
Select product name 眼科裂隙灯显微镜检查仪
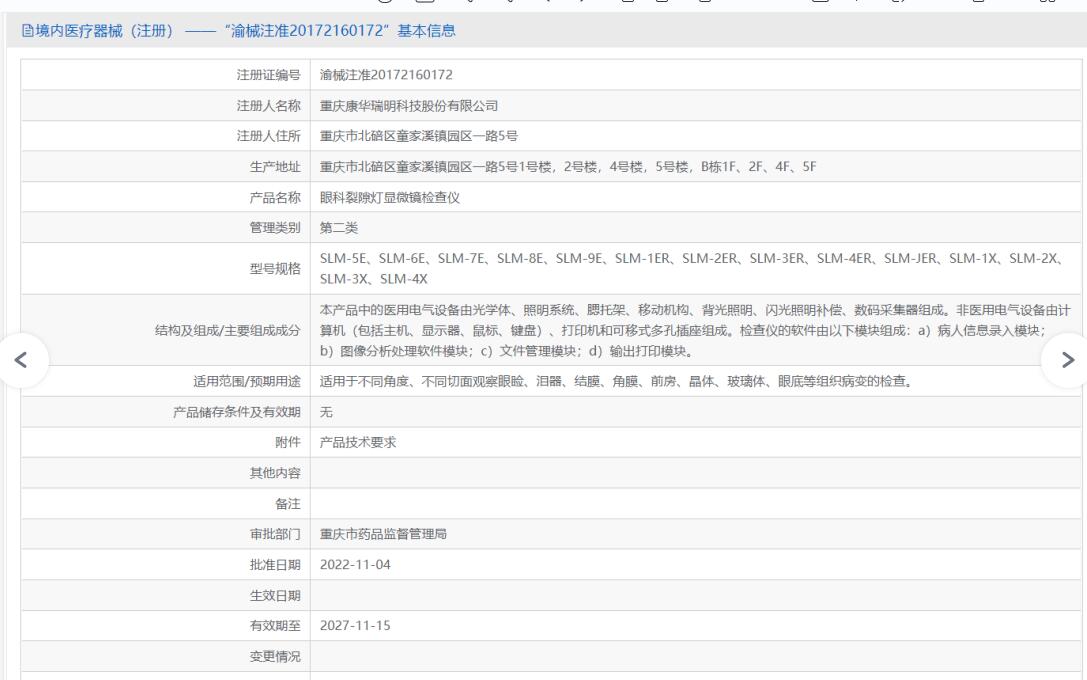(390, 198)
